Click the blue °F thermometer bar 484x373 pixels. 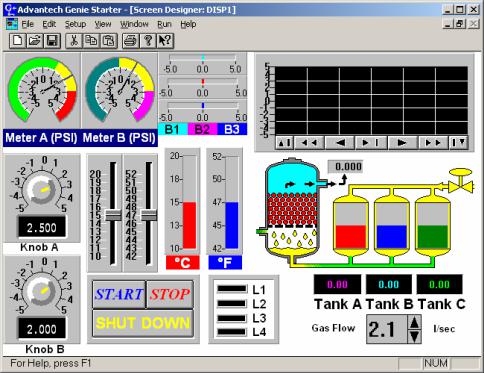(232, 225)
